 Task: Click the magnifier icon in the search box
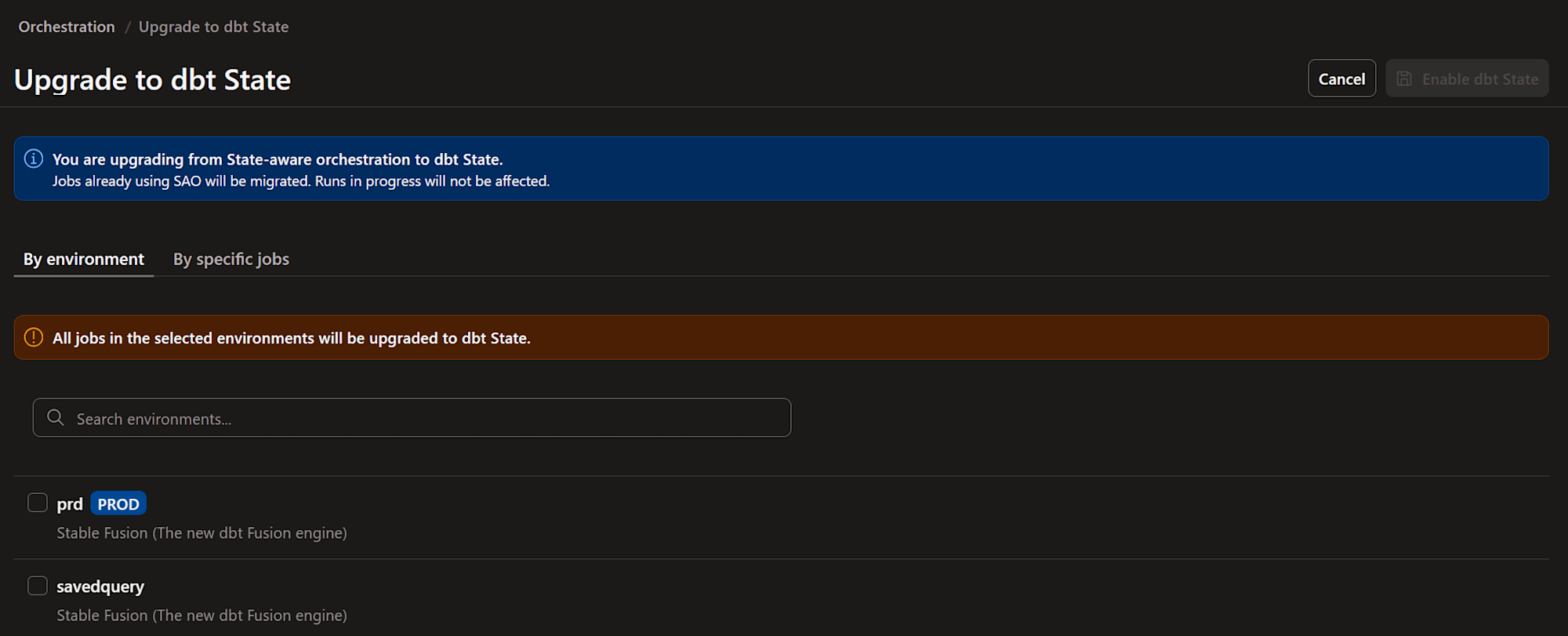[56, 418]
